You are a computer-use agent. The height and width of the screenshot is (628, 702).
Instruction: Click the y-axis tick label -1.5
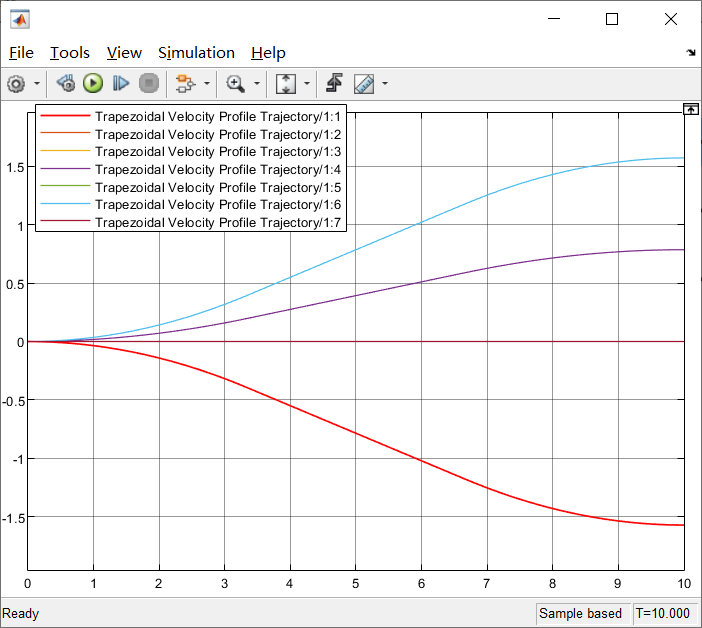tap(13, 518)
